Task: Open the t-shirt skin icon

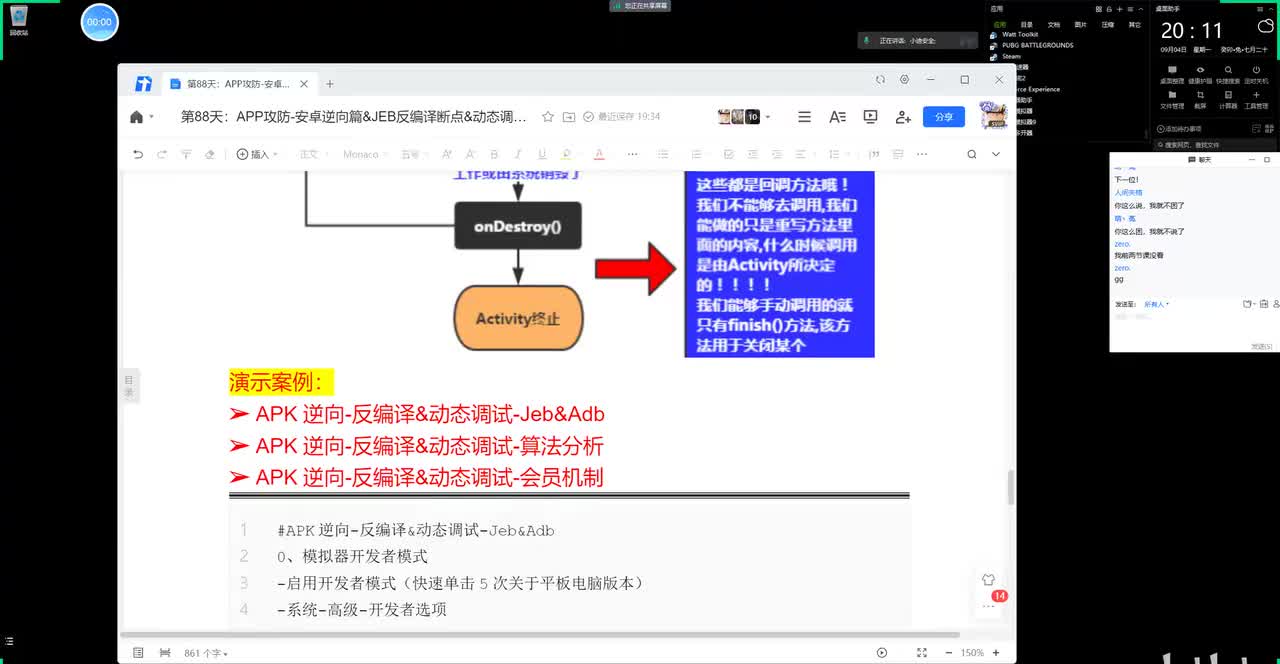Action: [988, 579]
